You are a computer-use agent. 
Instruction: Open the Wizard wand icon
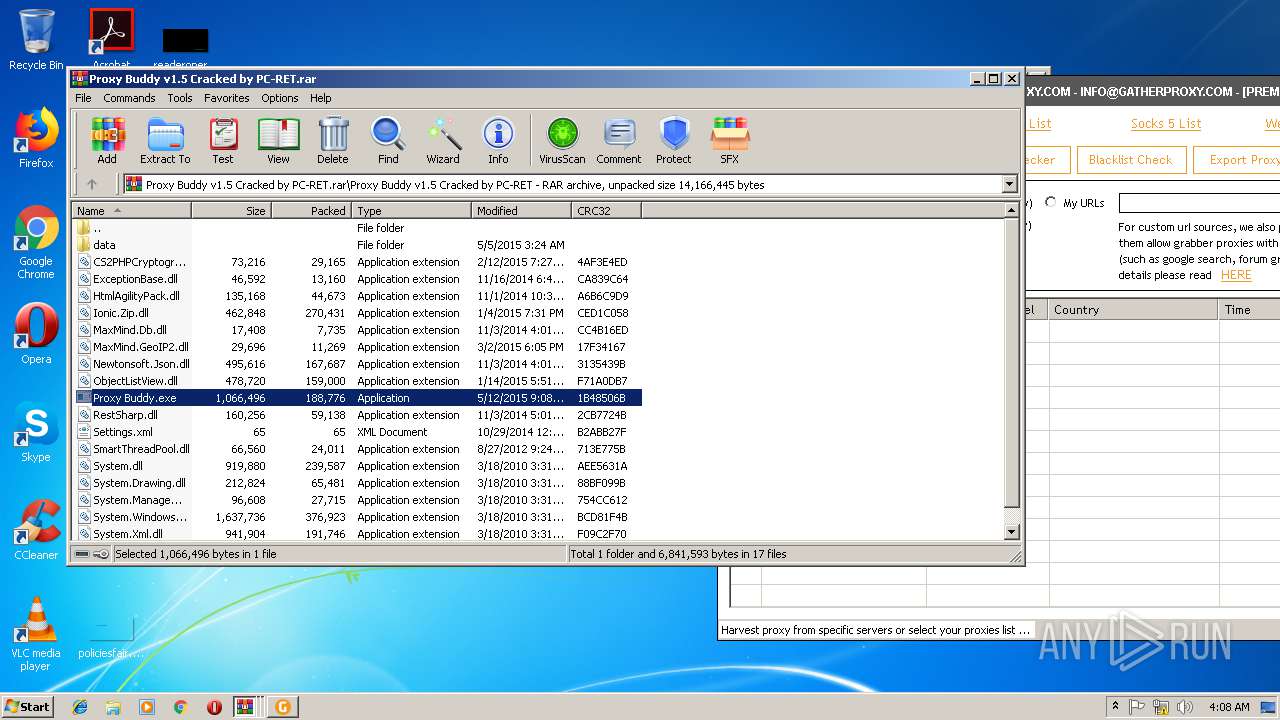443,140
